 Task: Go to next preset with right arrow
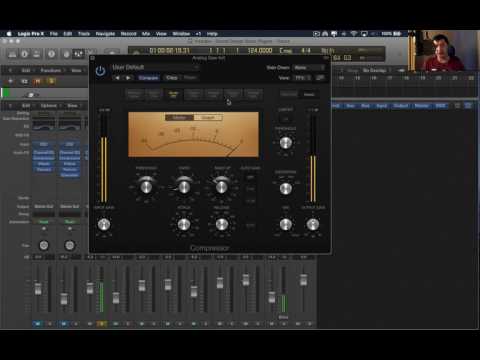(128, 78)
